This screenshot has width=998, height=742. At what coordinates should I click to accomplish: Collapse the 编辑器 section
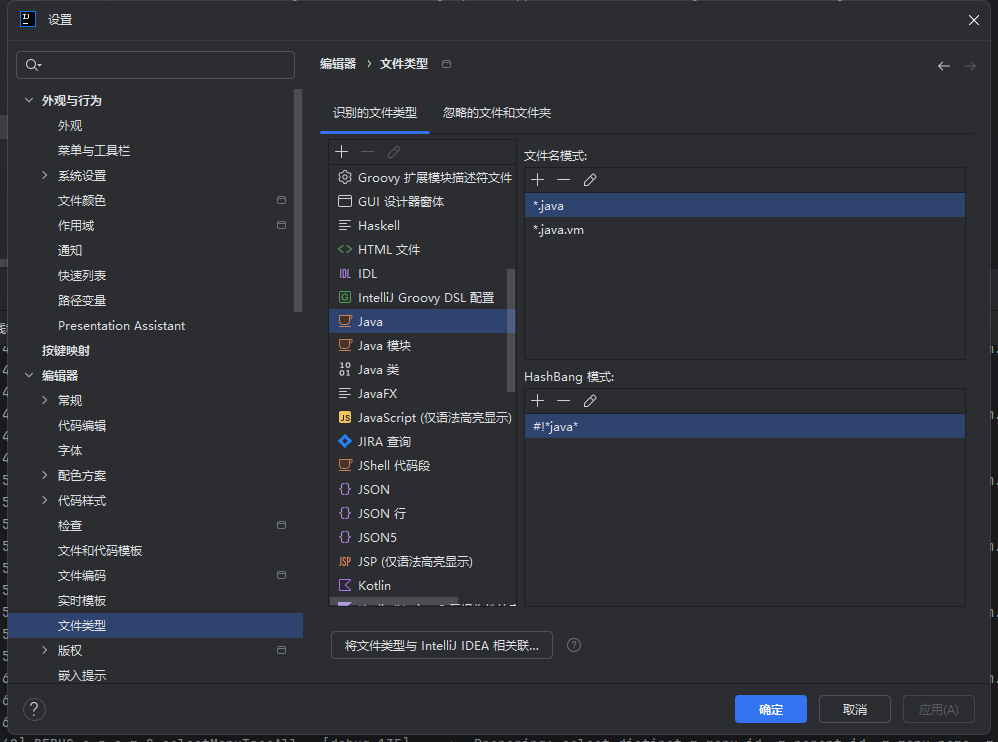(29, 375)
